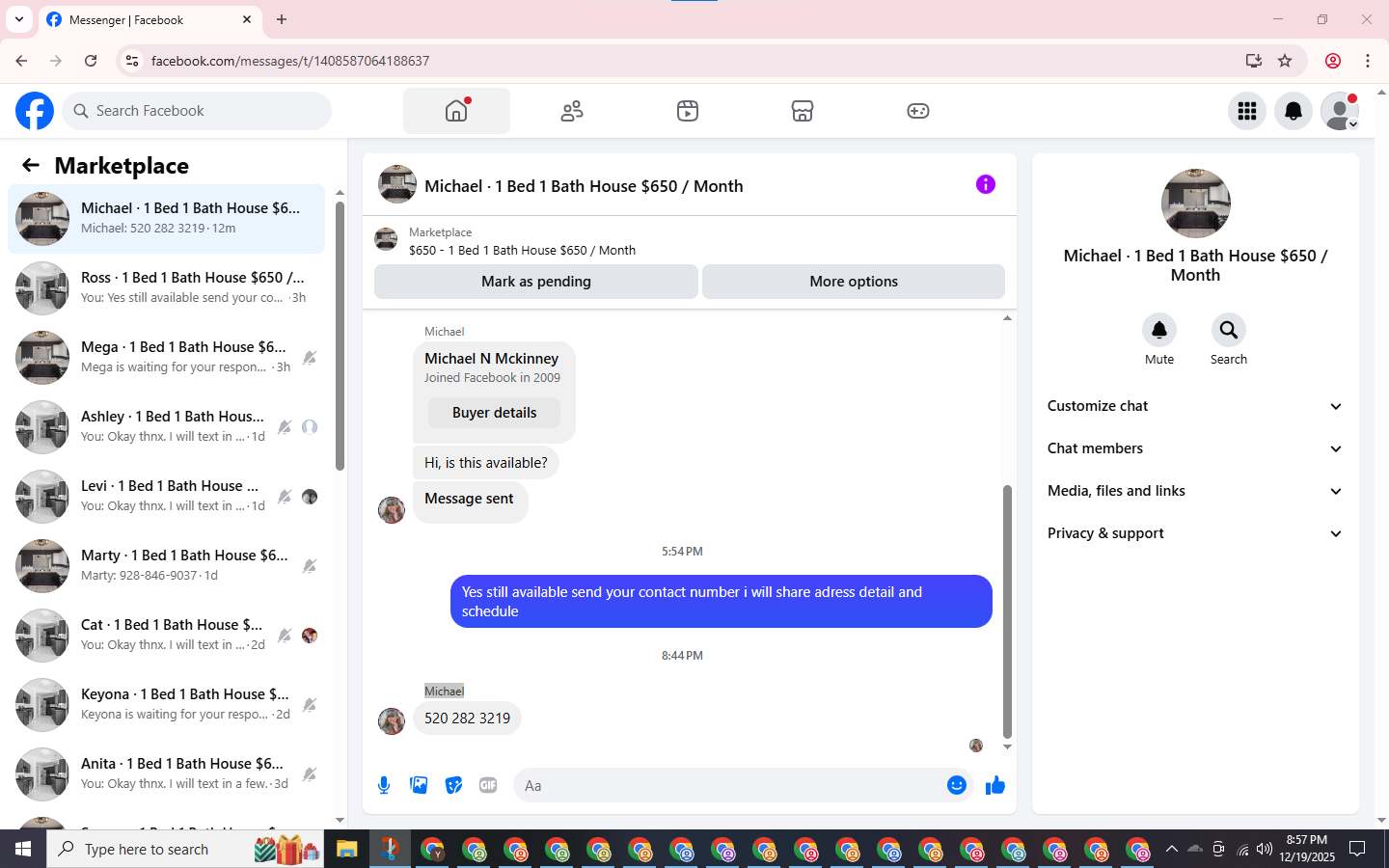
Task: Click the 520 282 3219 message
Action: [x=467, y=718]
